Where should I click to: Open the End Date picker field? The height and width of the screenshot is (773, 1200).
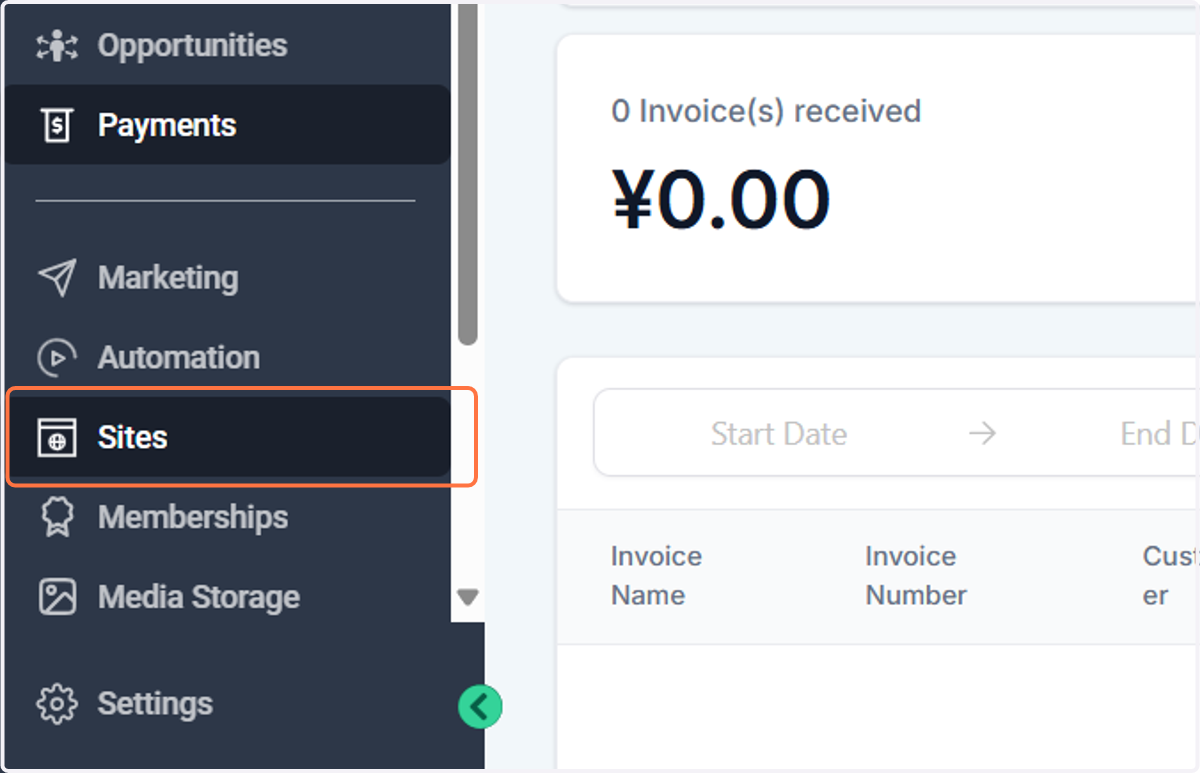[x=1159, y=434]
